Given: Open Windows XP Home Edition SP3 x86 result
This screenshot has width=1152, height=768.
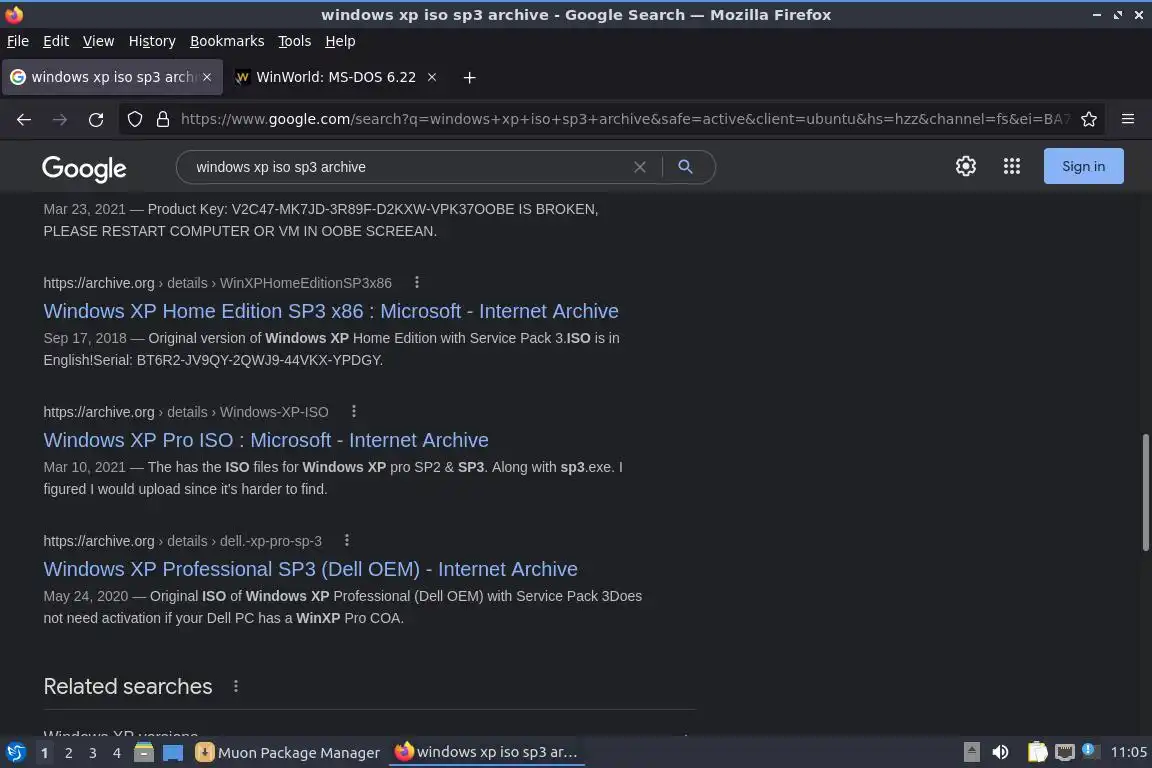Looking at the screenshot, I should coord(331,311).
